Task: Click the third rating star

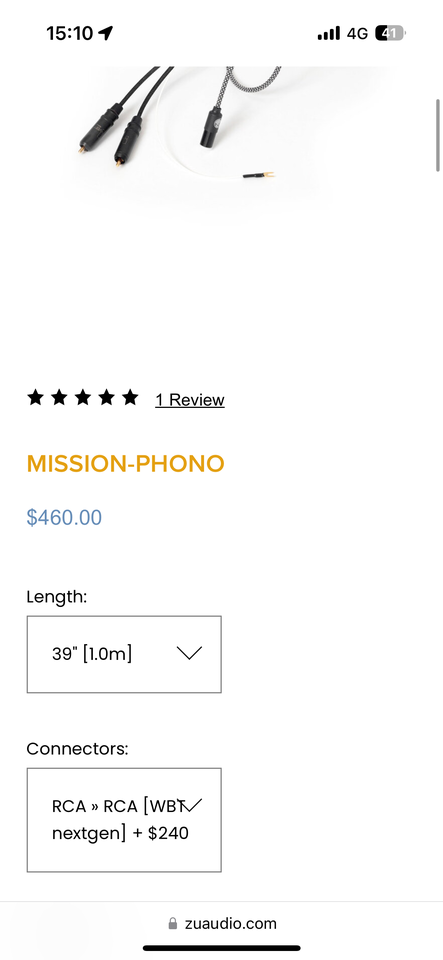Action: coord(83,398)
